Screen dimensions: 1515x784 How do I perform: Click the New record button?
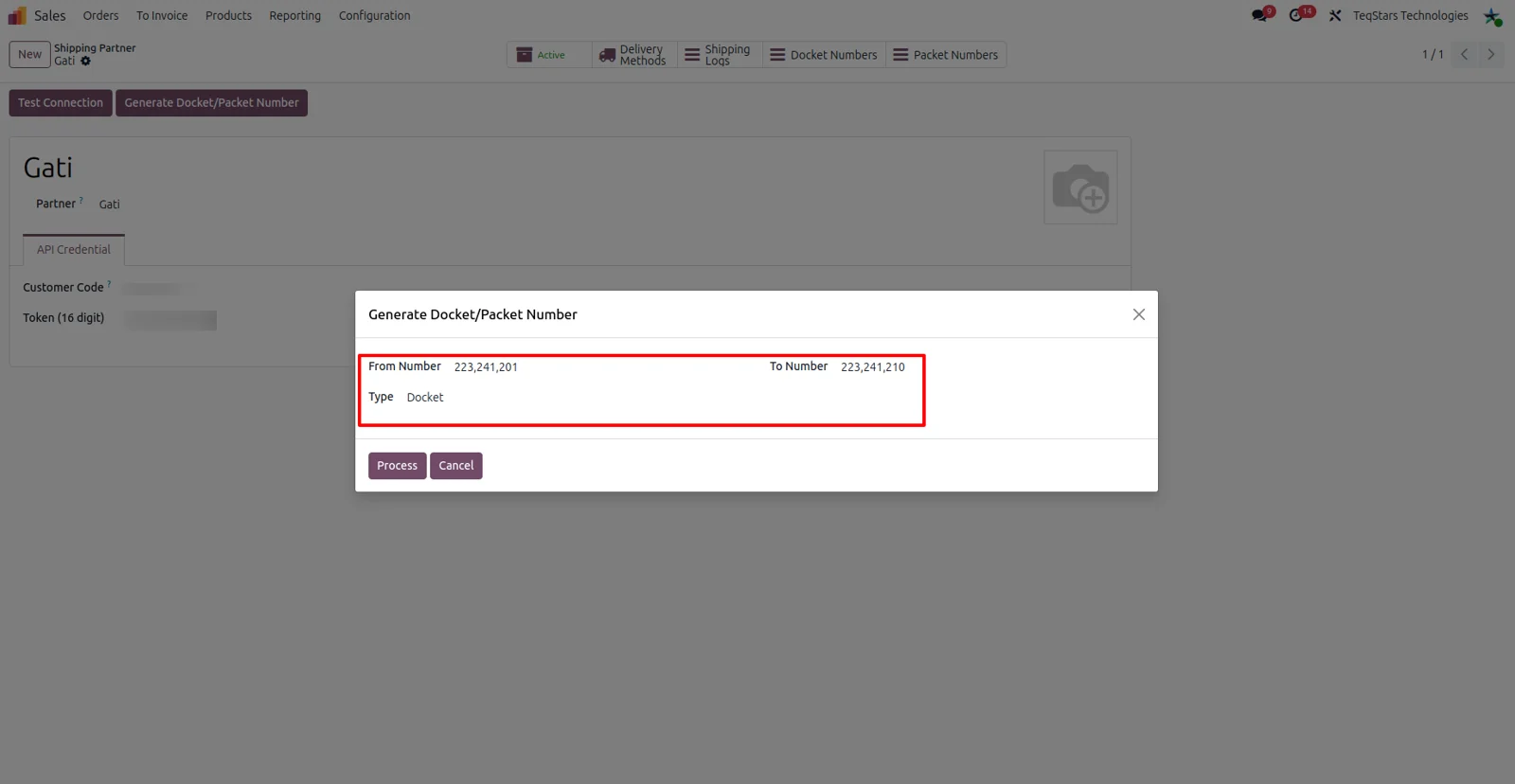pyautogui.click(x=29, y=54)
